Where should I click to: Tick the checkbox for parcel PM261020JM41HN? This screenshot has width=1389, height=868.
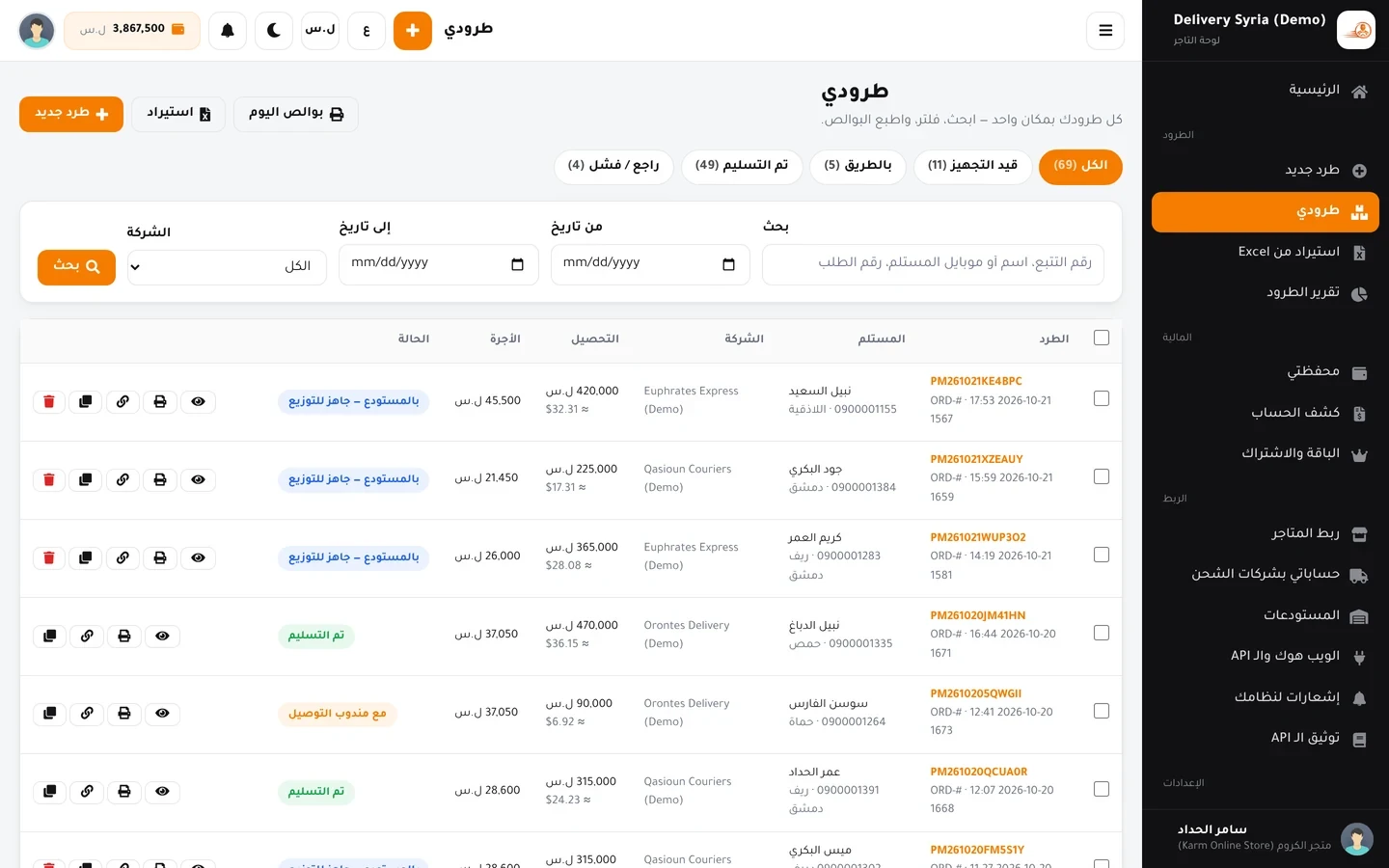pyautogui.click(x=1102, y=633)
